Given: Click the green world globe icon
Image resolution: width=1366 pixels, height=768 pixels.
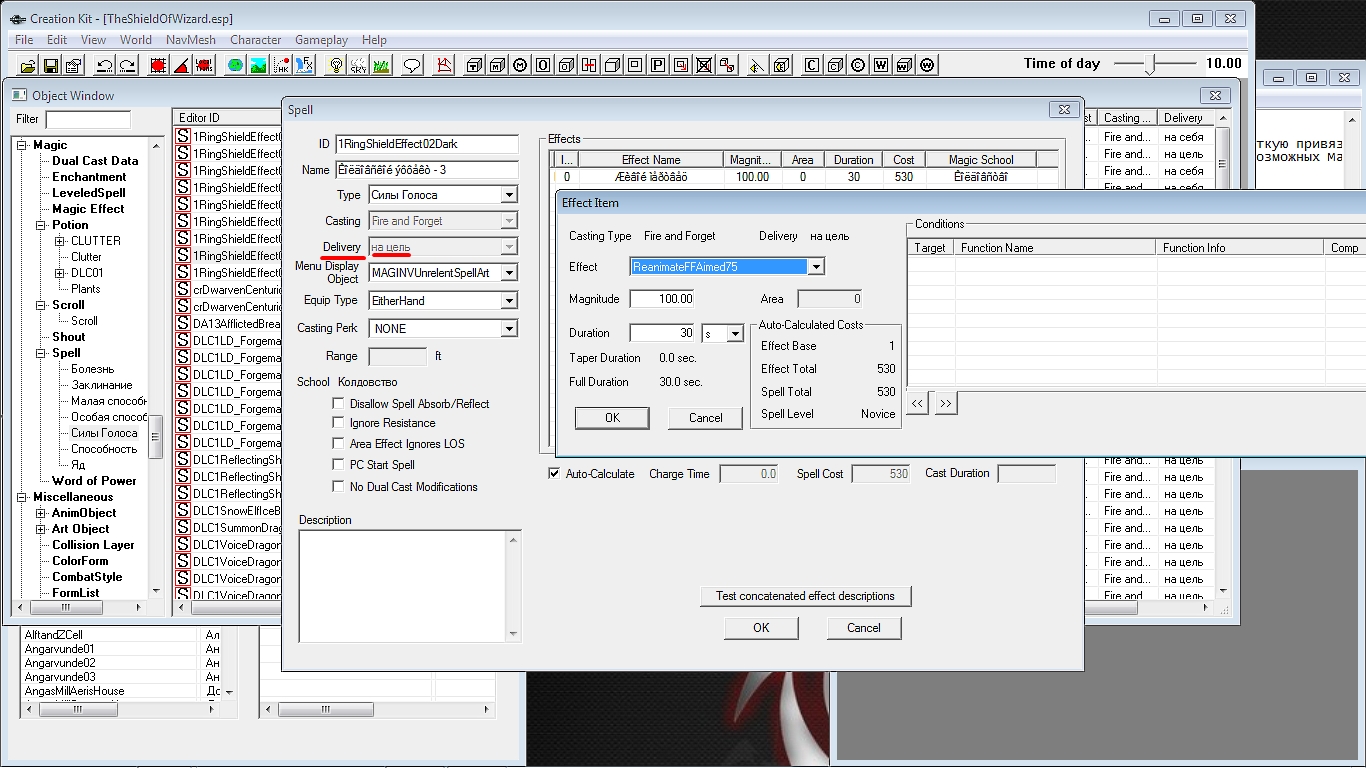Looking at the screenshot, I should click(x=235, y=66).
